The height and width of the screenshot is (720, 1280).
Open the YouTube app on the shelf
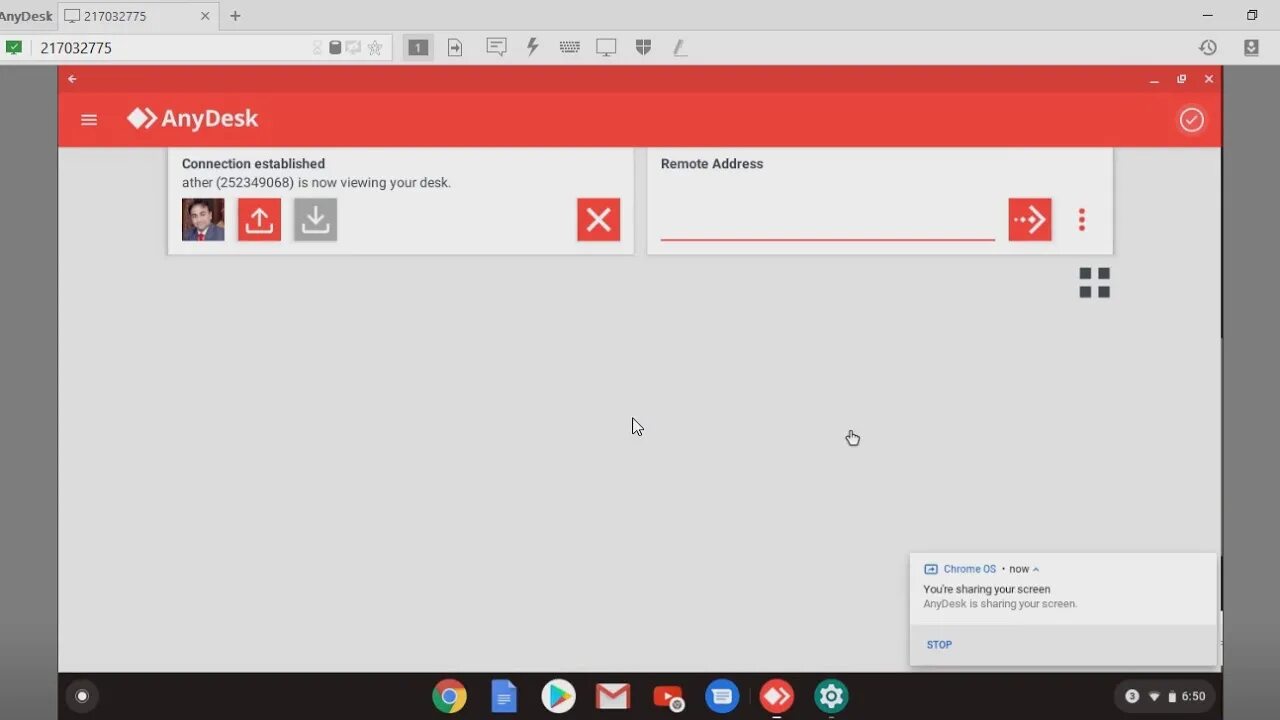pyautogui.click(x=668, y=697)
